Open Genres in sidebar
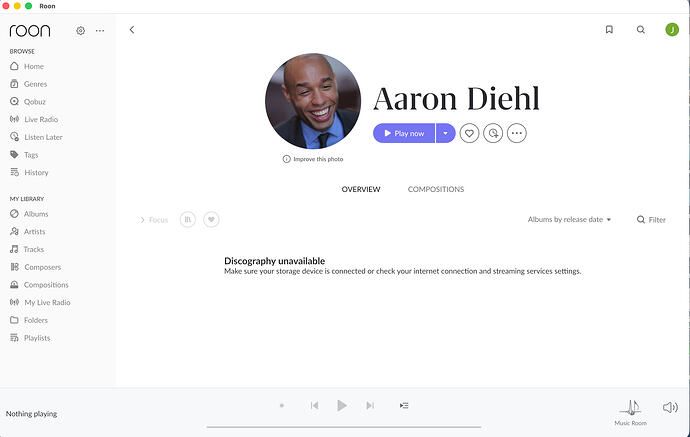 [29, 84]
